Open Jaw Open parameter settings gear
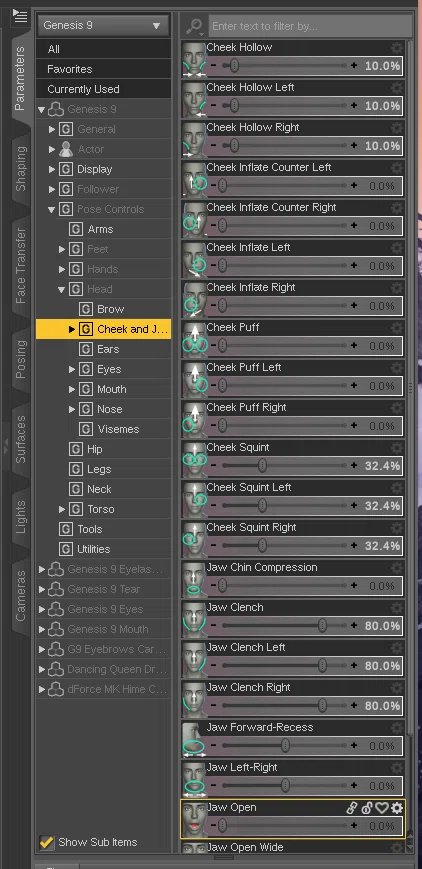422x869 pixels. pos(396,808)
